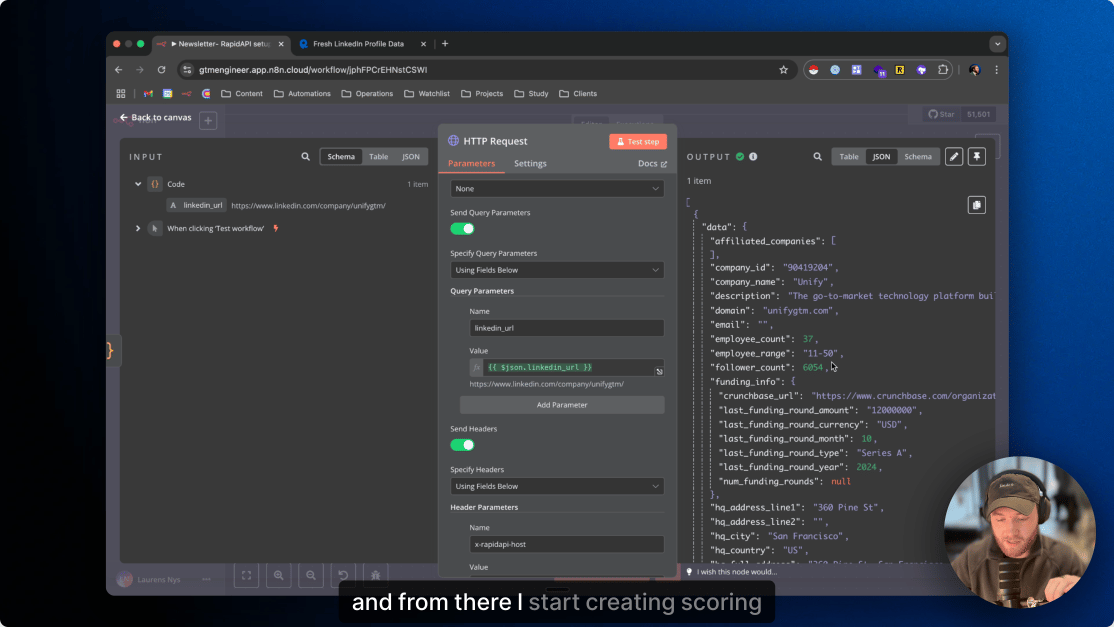This screenshot has width=1114, height=627.
Task: Click the header Name field x-rapidapi-host
Action: tap(567, 545)
